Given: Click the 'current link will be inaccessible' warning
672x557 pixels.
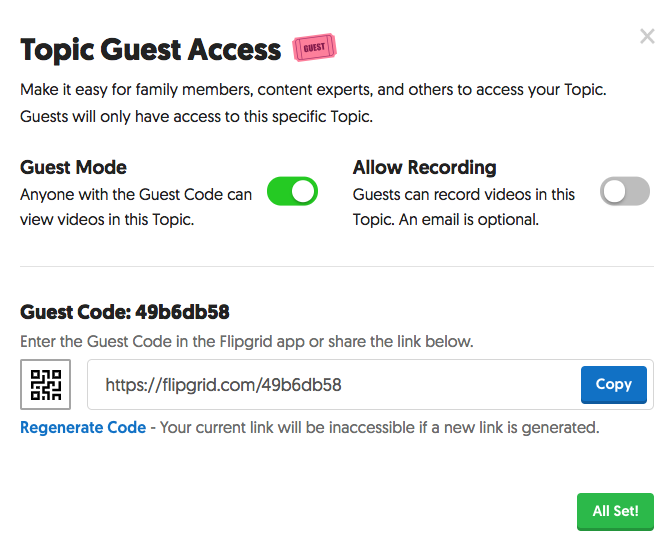Looking at the screenshot, I should pyautogui.click(x=379, y=427).
